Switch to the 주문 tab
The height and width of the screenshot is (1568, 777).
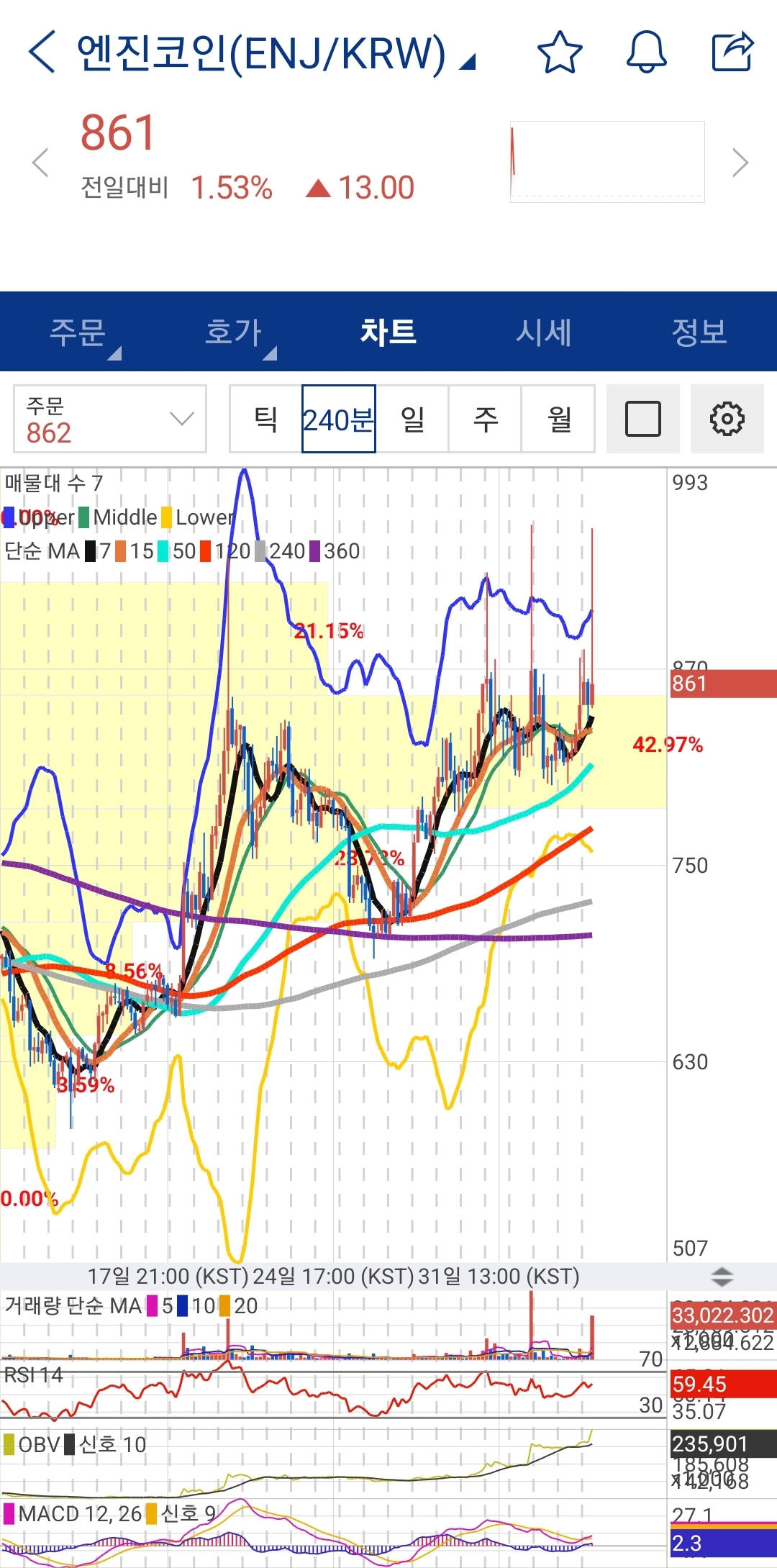pyautogui.click(x=78, y=332)
